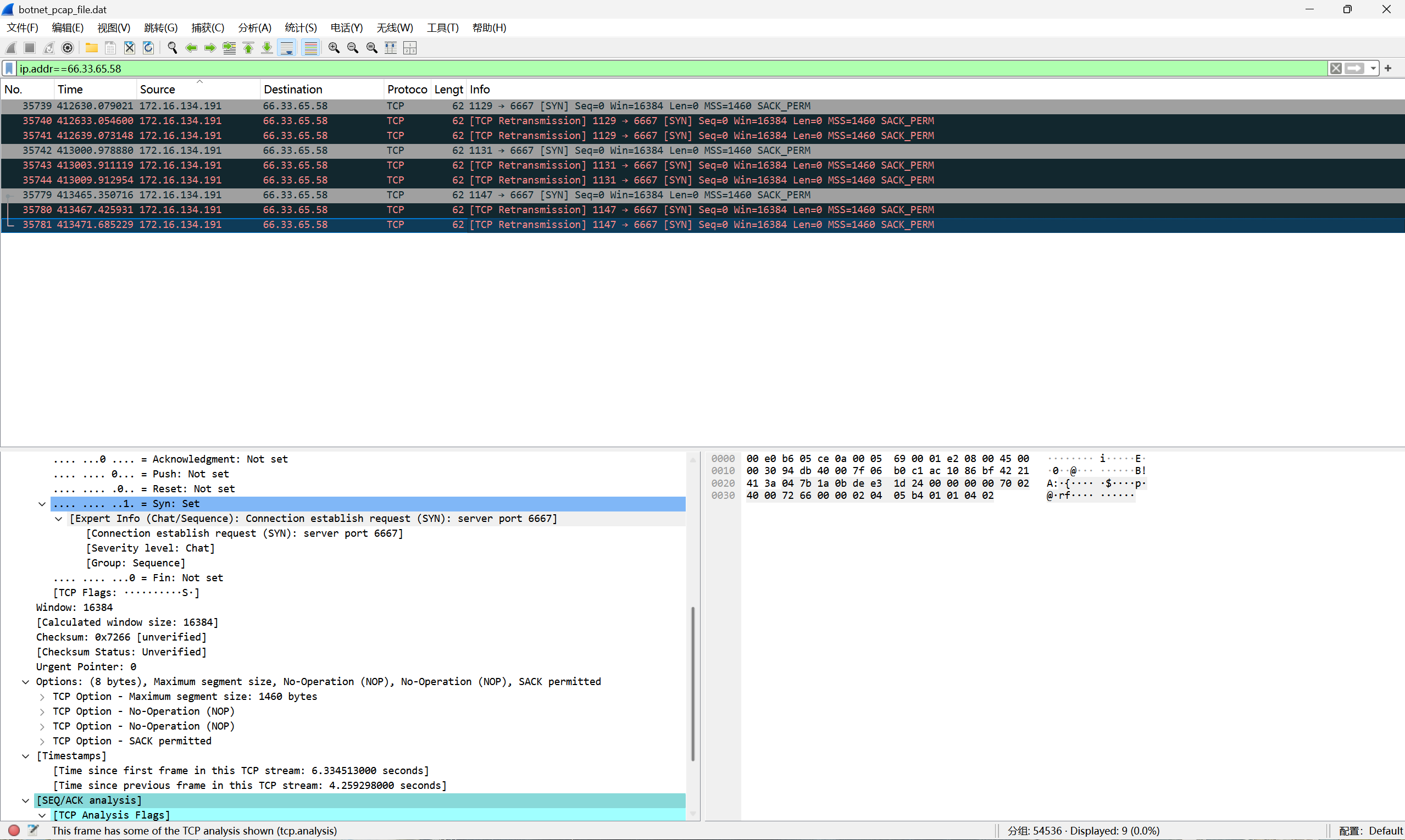Image resolution: width=1405 pixels, height=840 pixels.
Task: Click the expert information red circle icon
Action: (x=14, y=830)
